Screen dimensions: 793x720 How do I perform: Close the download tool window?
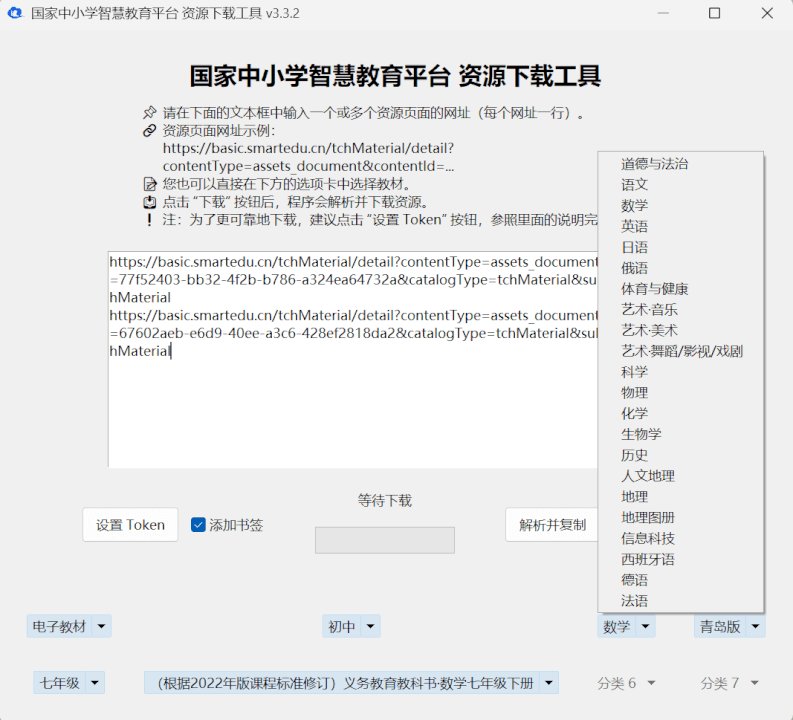click(767, 13)
